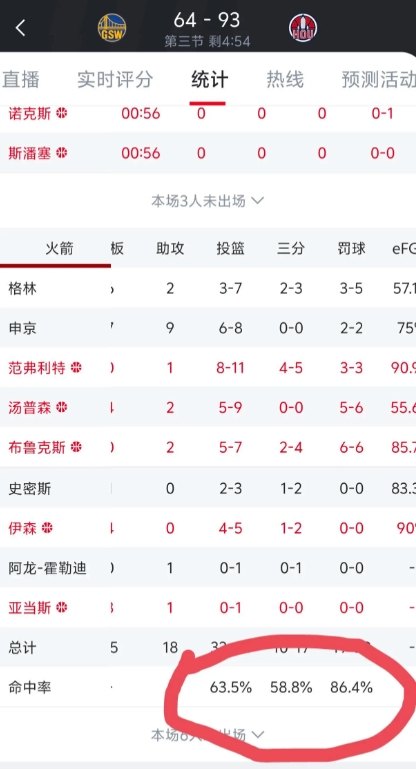Image resolution: width=416 pixels, height=769 pixels.
Task: Tap basketball icon beside 亚当斯
Action: pos(61,608)
